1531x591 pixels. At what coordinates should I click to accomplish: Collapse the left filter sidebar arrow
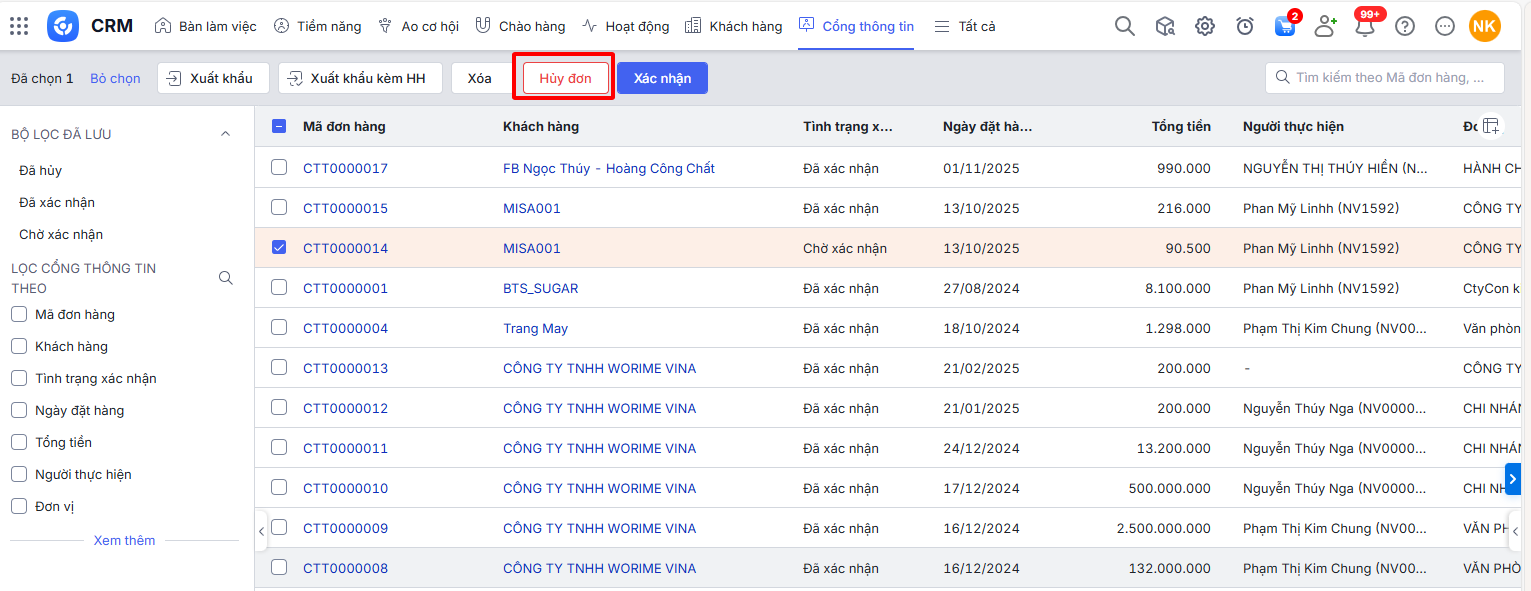click(262, 531)
